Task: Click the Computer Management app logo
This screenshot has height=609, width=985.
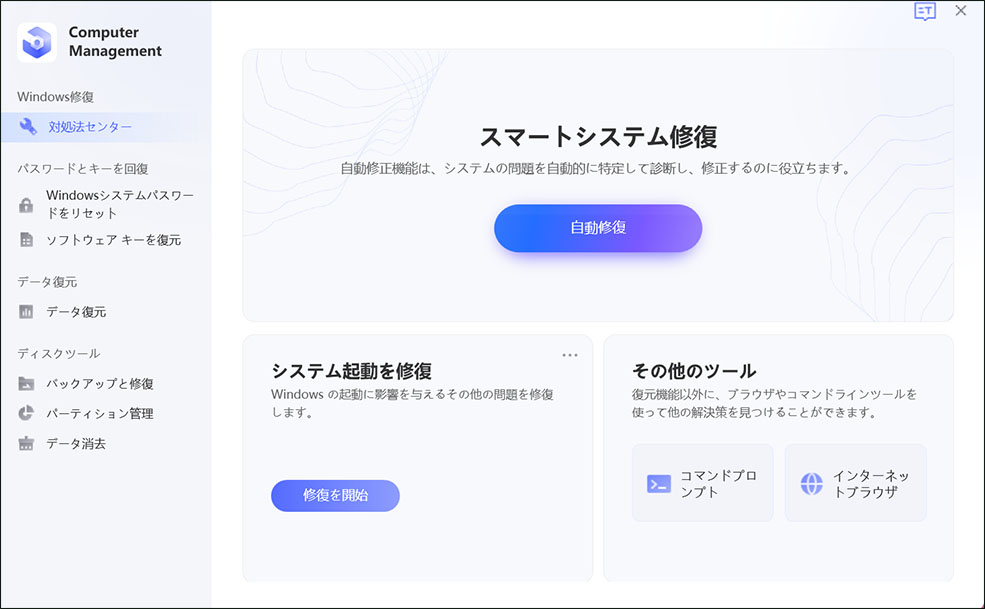Action: tap(37, 42)
